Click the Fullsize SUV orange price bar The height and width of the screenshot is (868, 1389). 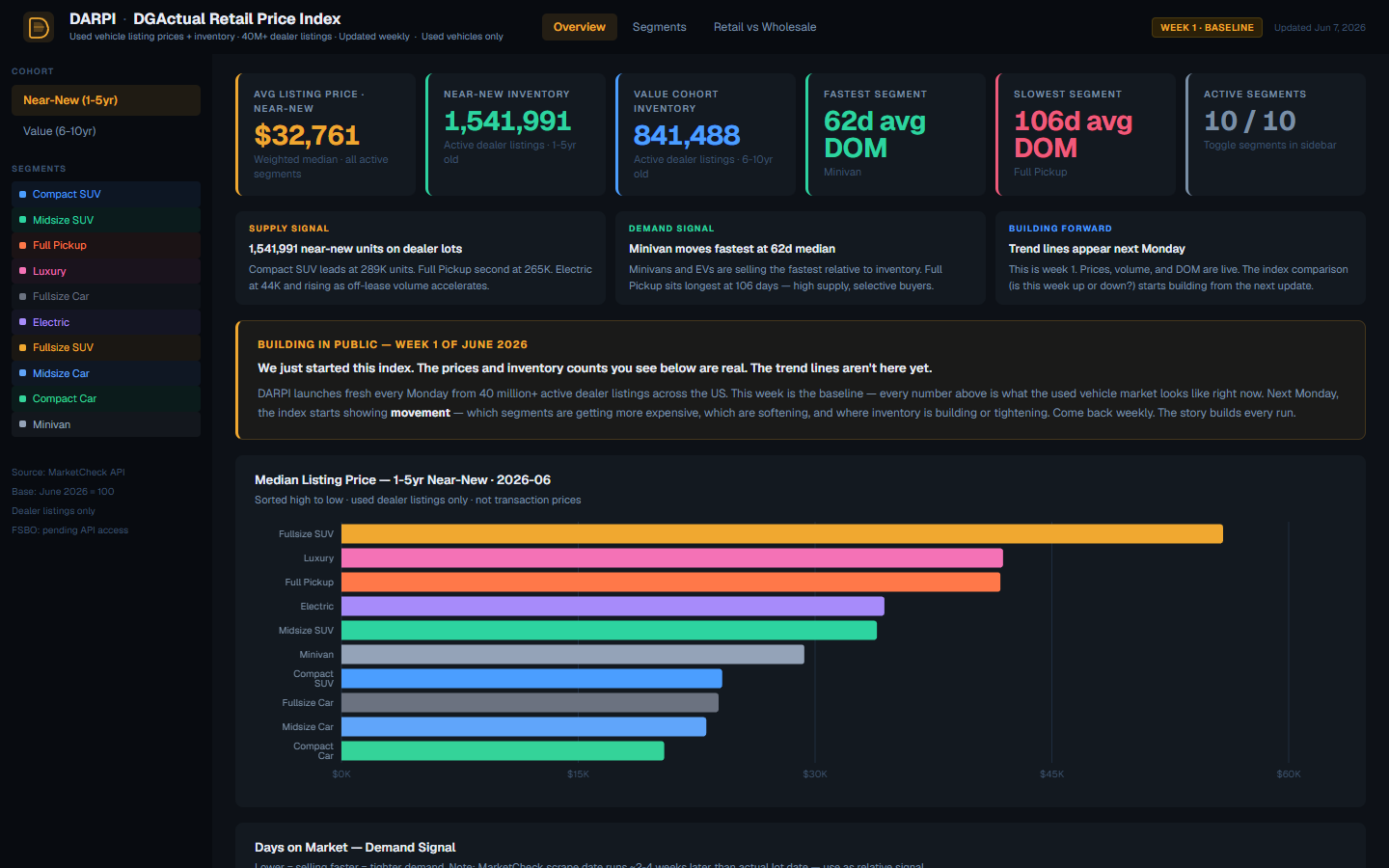coord(782,534)
